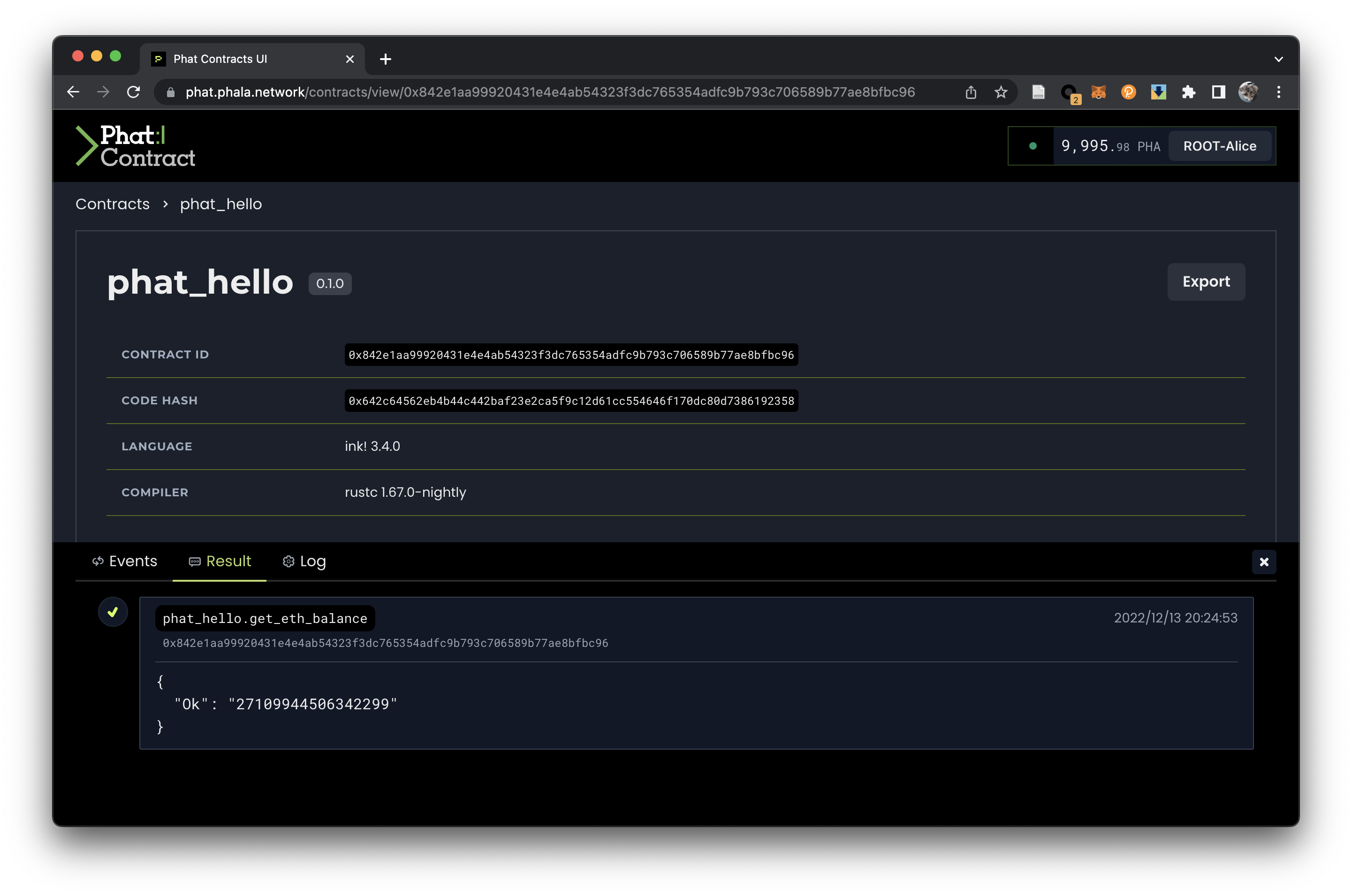Click the browser address bar URL
Viewport: 1352px width, 896px height.
click(x=550, y=92)
